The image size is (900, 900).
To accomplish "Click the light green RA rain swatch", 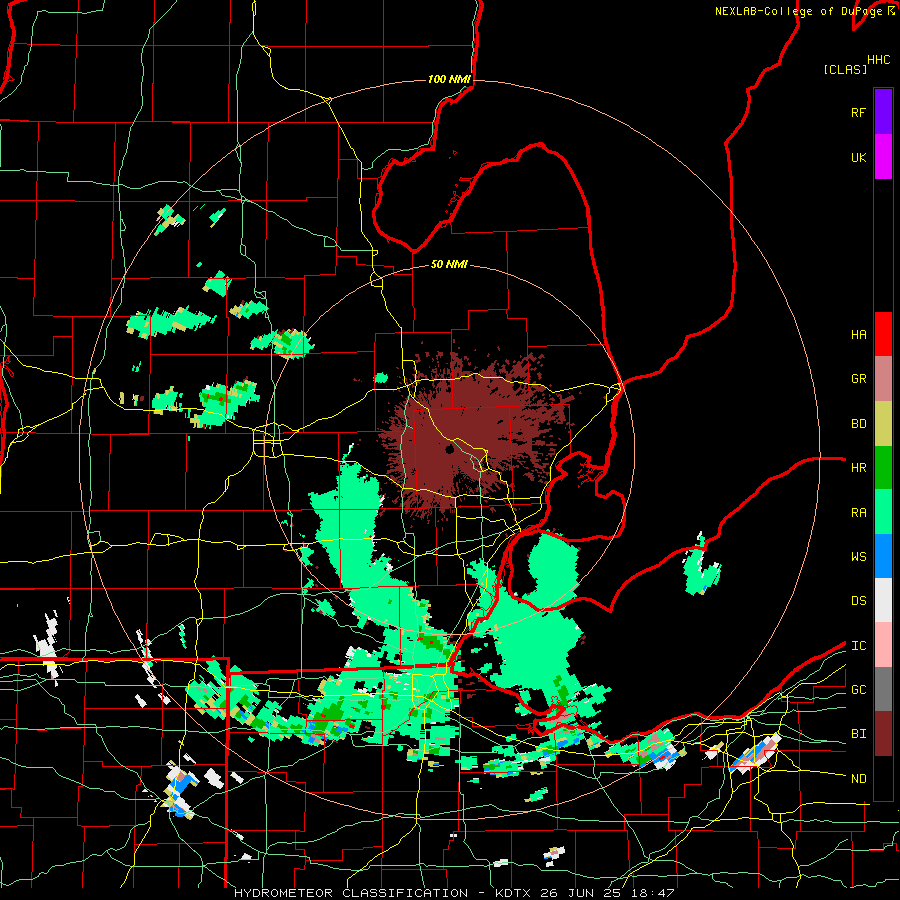I will pyautogui.click(x=883, y=512).
